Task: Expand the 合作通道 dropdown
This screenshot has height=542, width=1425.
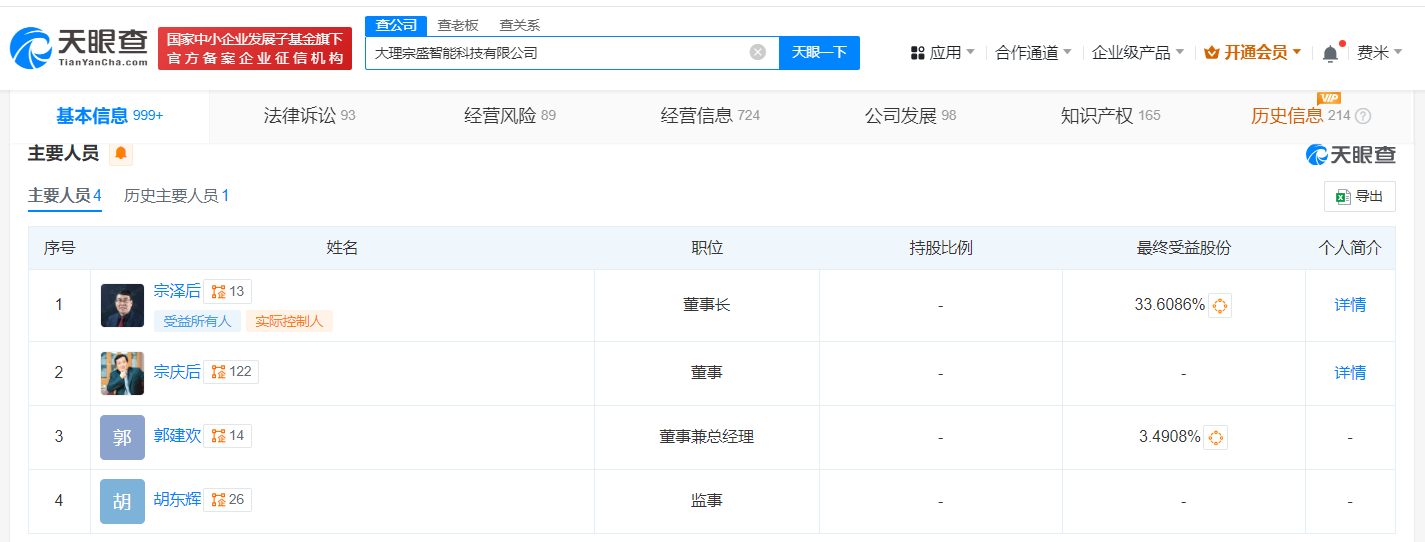Action: point(1033,53)
